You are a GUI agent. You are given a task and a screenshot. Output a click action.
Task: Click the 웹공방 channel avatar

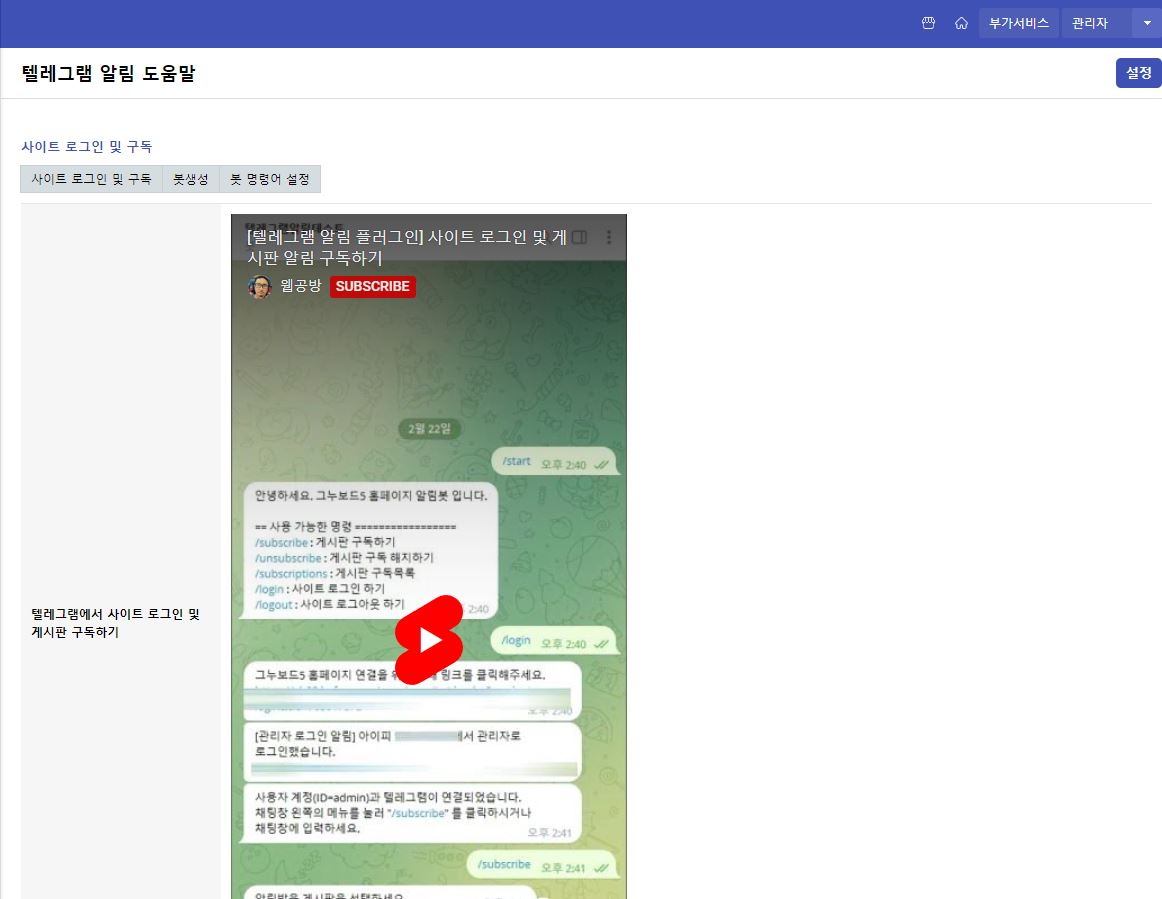259,287
